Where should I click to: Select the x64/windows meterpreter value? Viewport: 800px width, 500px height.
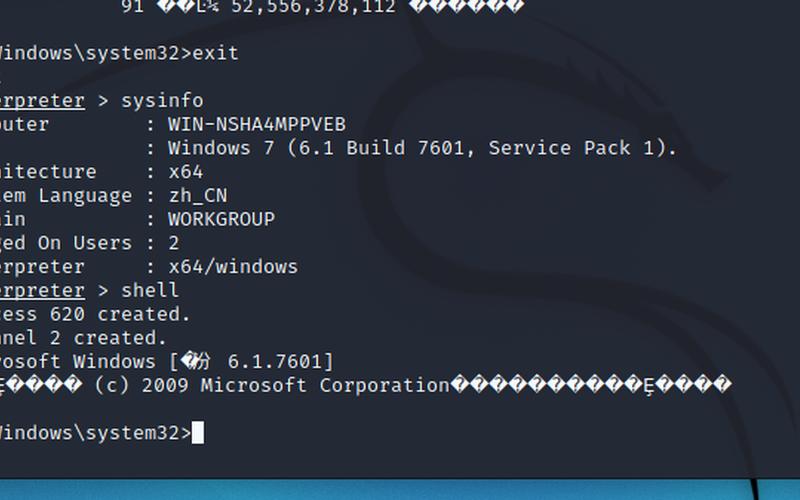click(233, 267)
